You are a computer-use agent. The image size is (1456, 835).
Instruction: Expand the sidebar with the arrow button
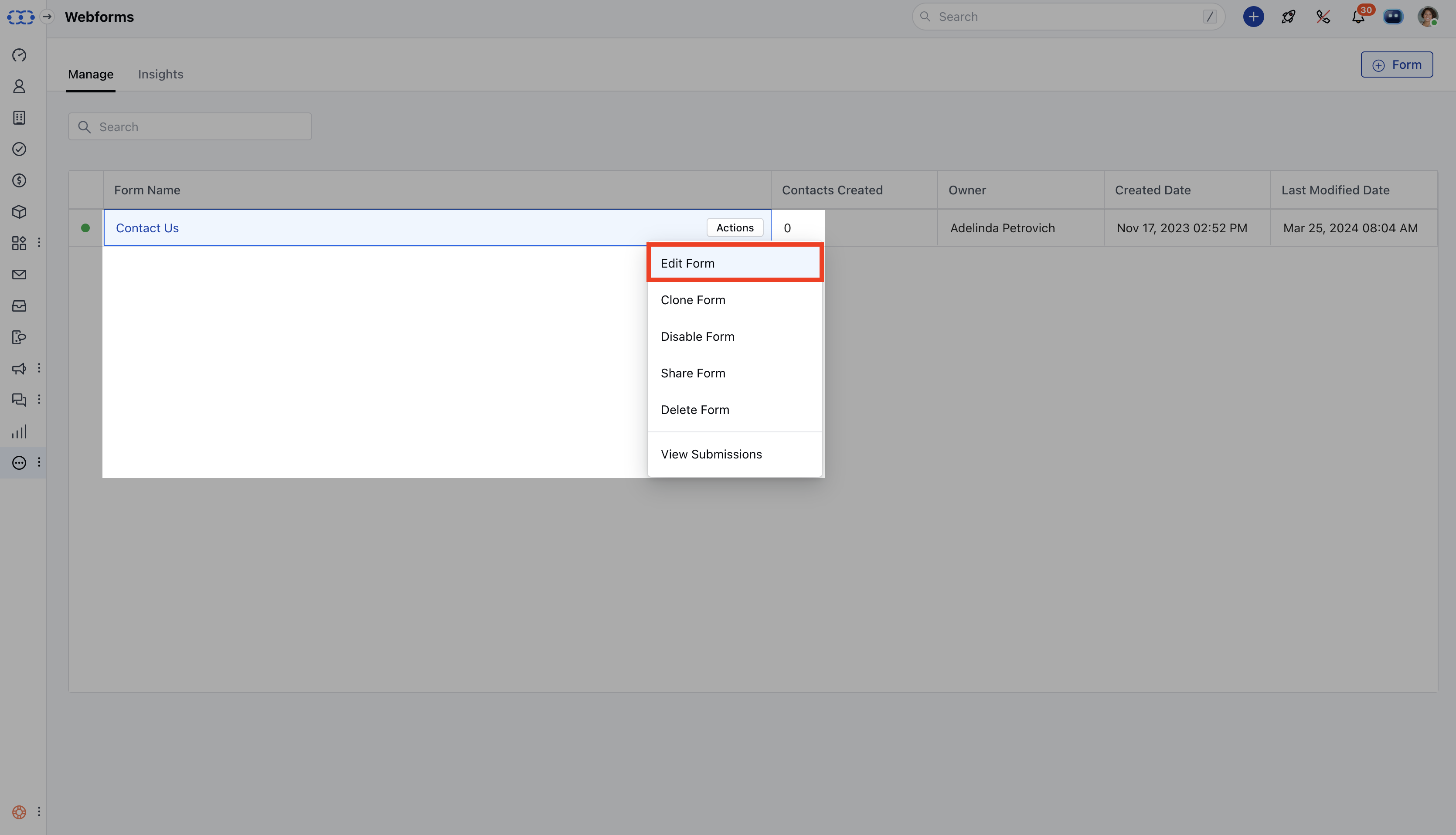coord(47,17)
